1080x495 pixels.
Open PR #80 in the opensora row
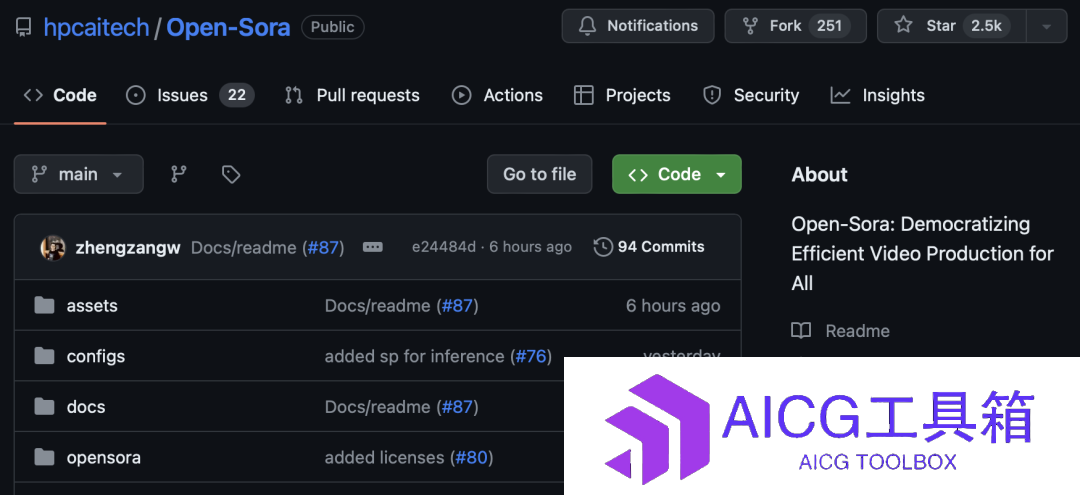point(472,458)
